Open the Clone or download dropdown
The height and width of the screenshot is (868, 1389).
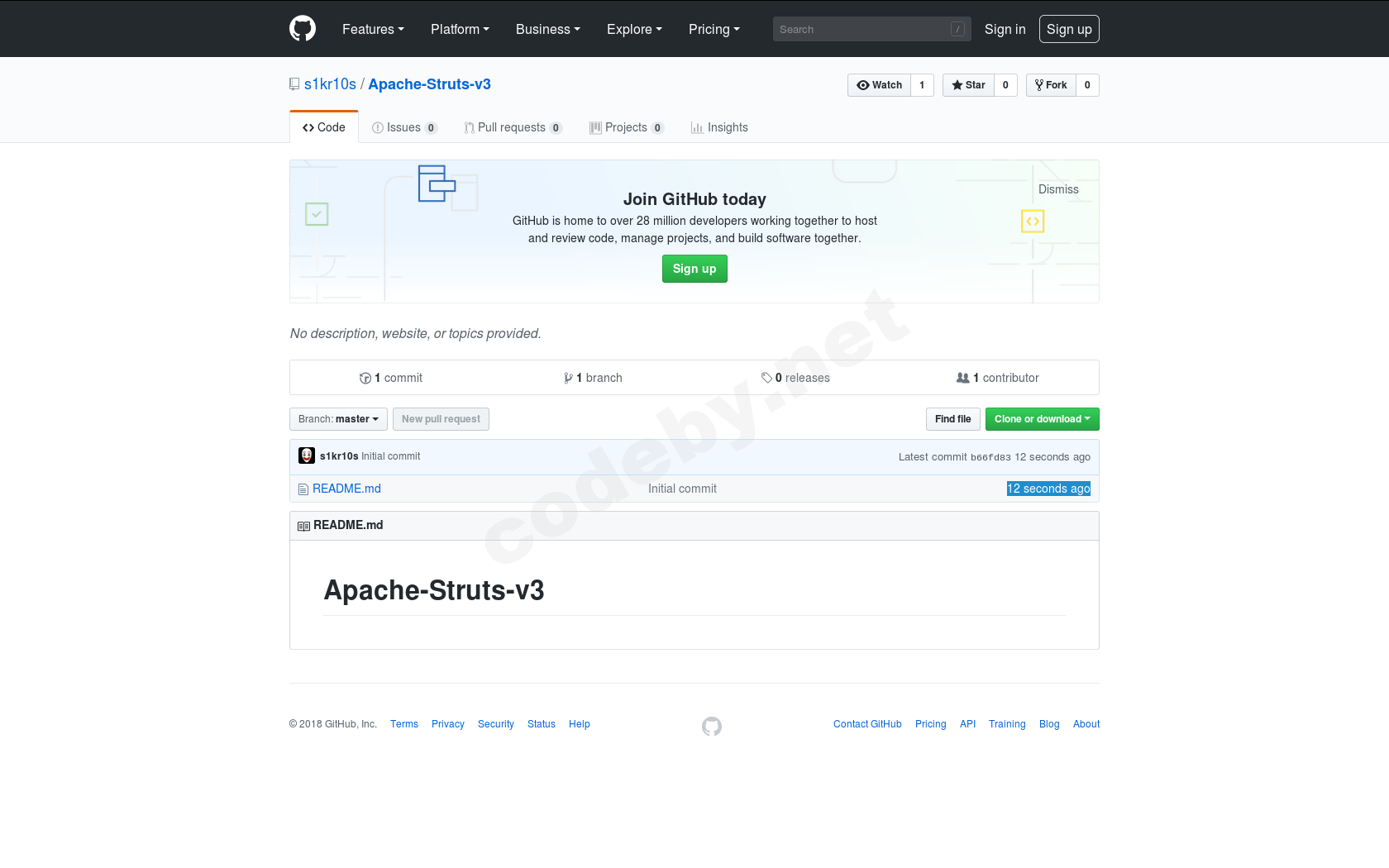(x=1042, y=419)
